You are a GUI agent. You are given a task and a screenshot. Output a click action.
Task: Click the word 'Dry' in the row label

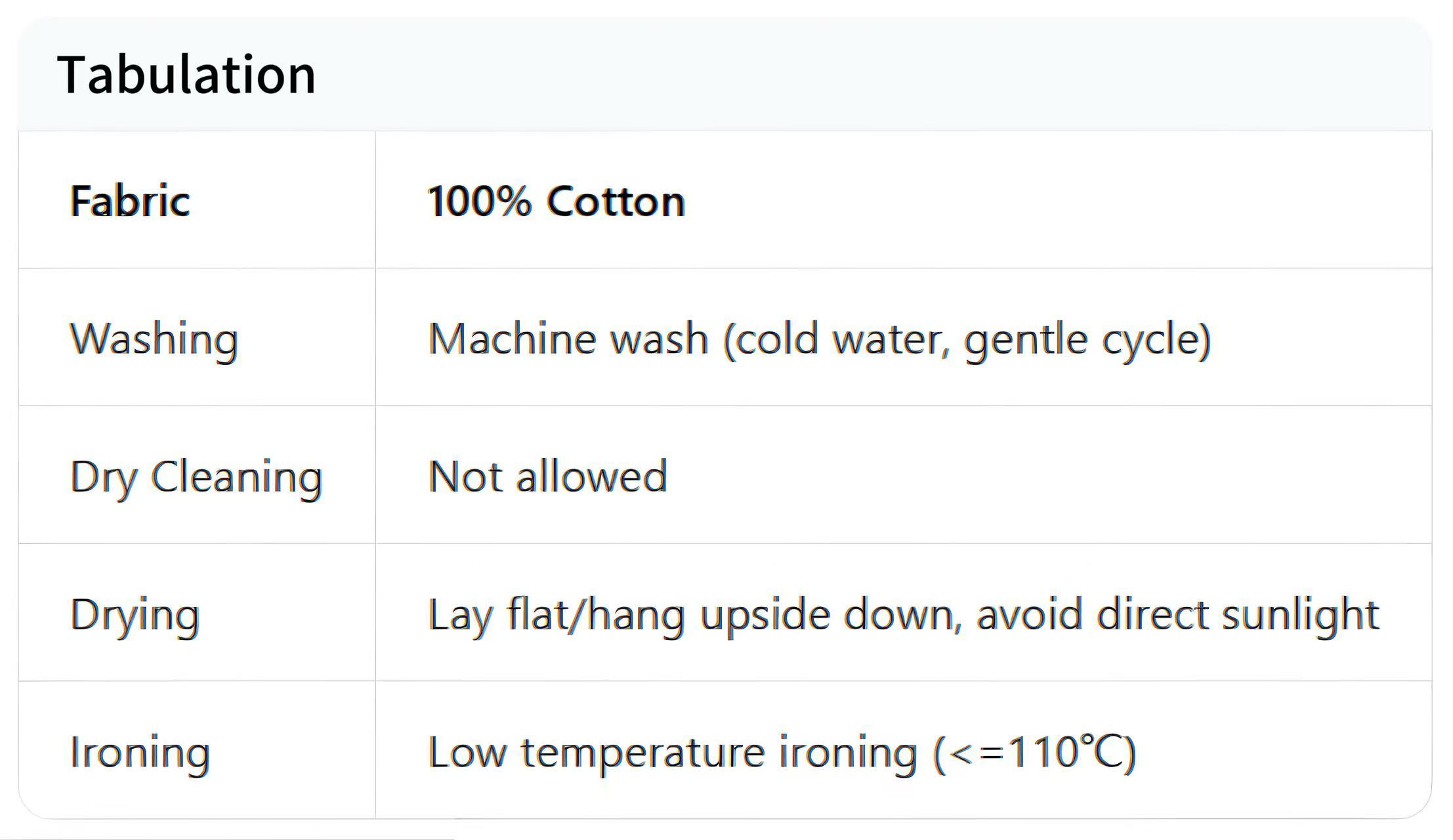[x=103, y=476]
